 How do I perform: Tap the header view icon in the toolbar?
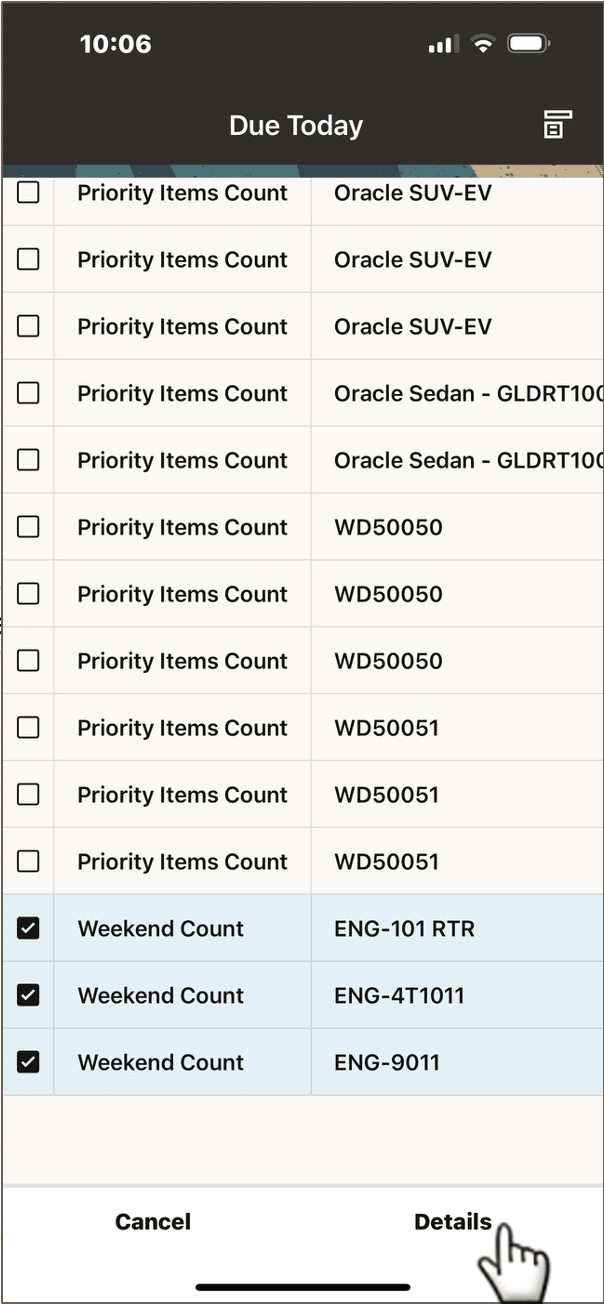pos(556,125)
